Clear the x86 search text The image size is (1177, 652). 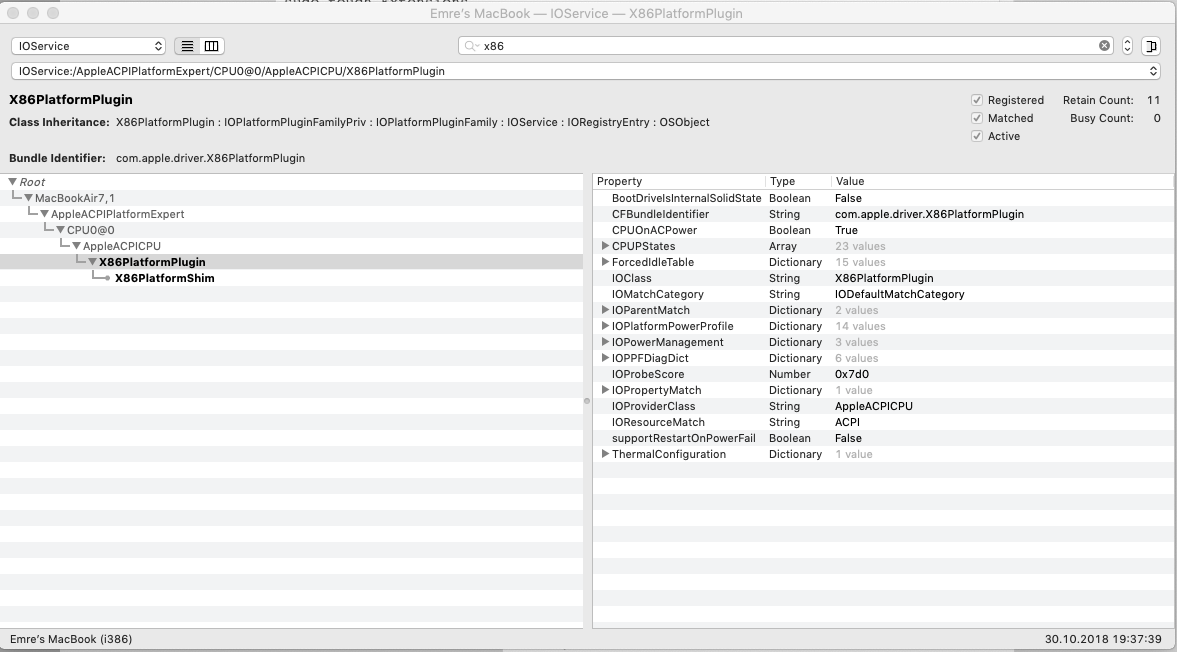1105,46
